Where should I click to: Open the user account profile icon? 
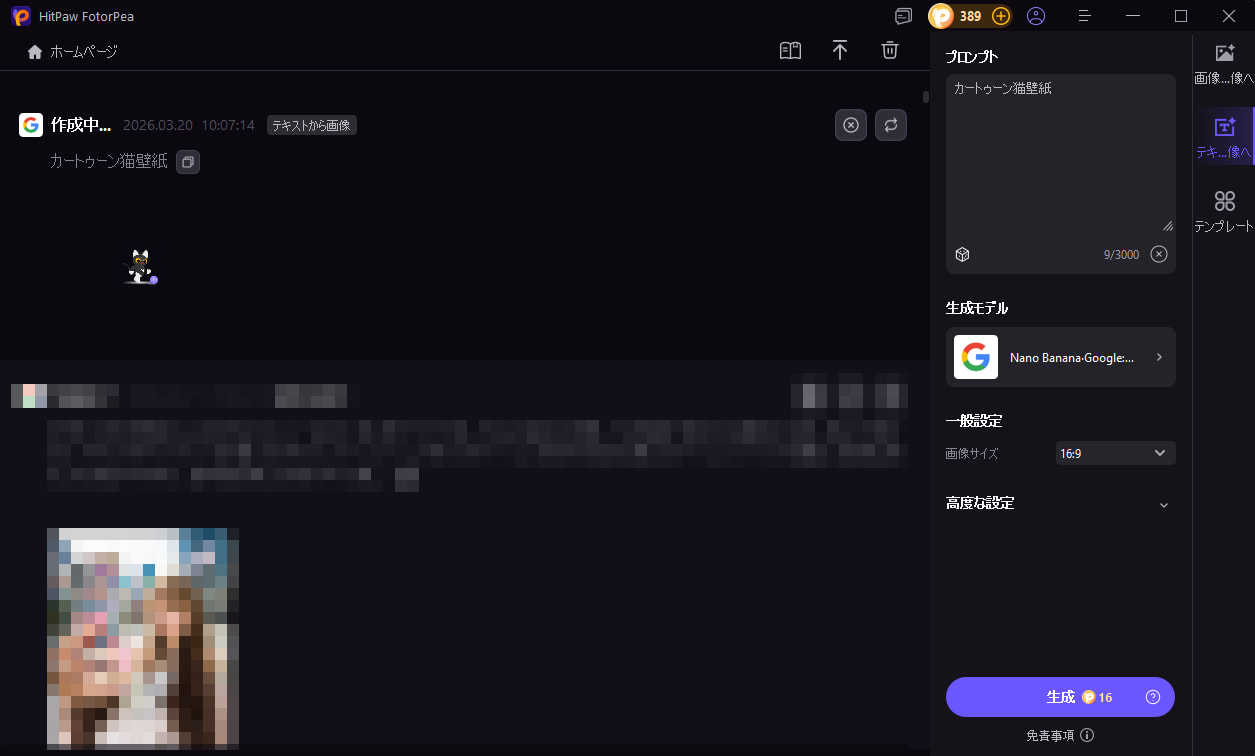[1036, 16]
